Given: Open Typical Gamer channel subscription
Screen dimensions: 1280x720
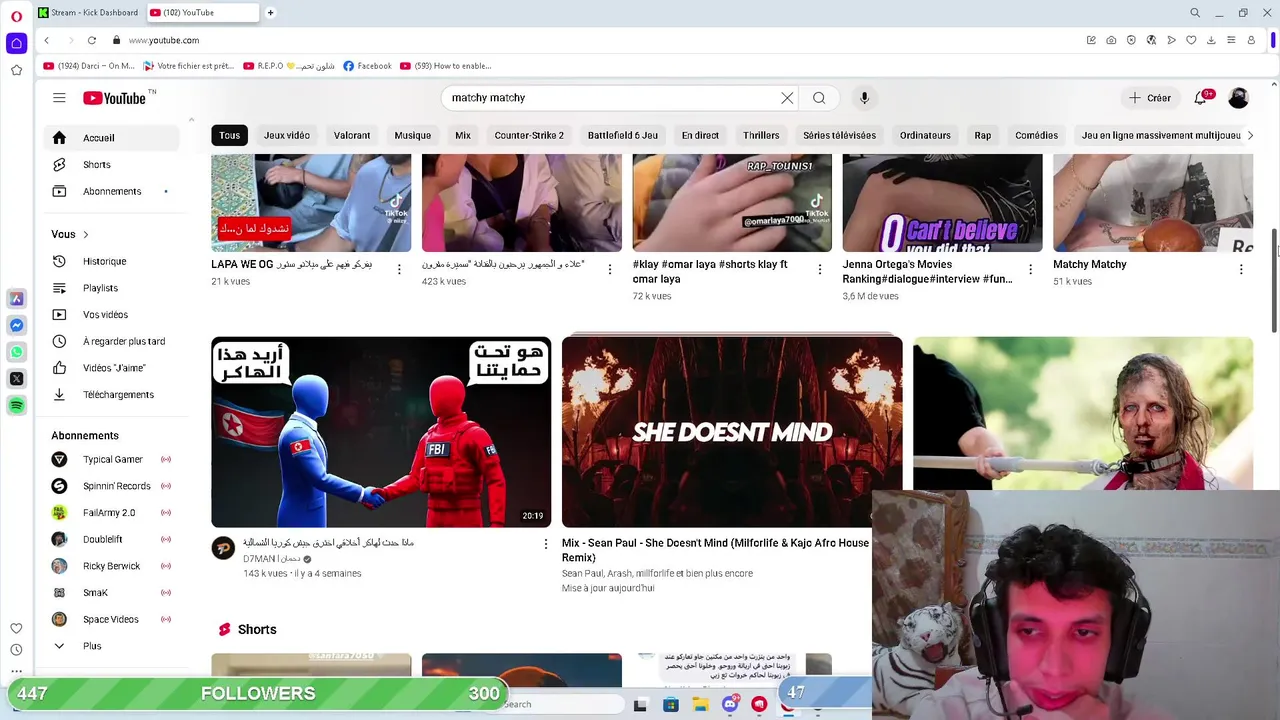Looking at the screenshot, I should tap(112, 459).
